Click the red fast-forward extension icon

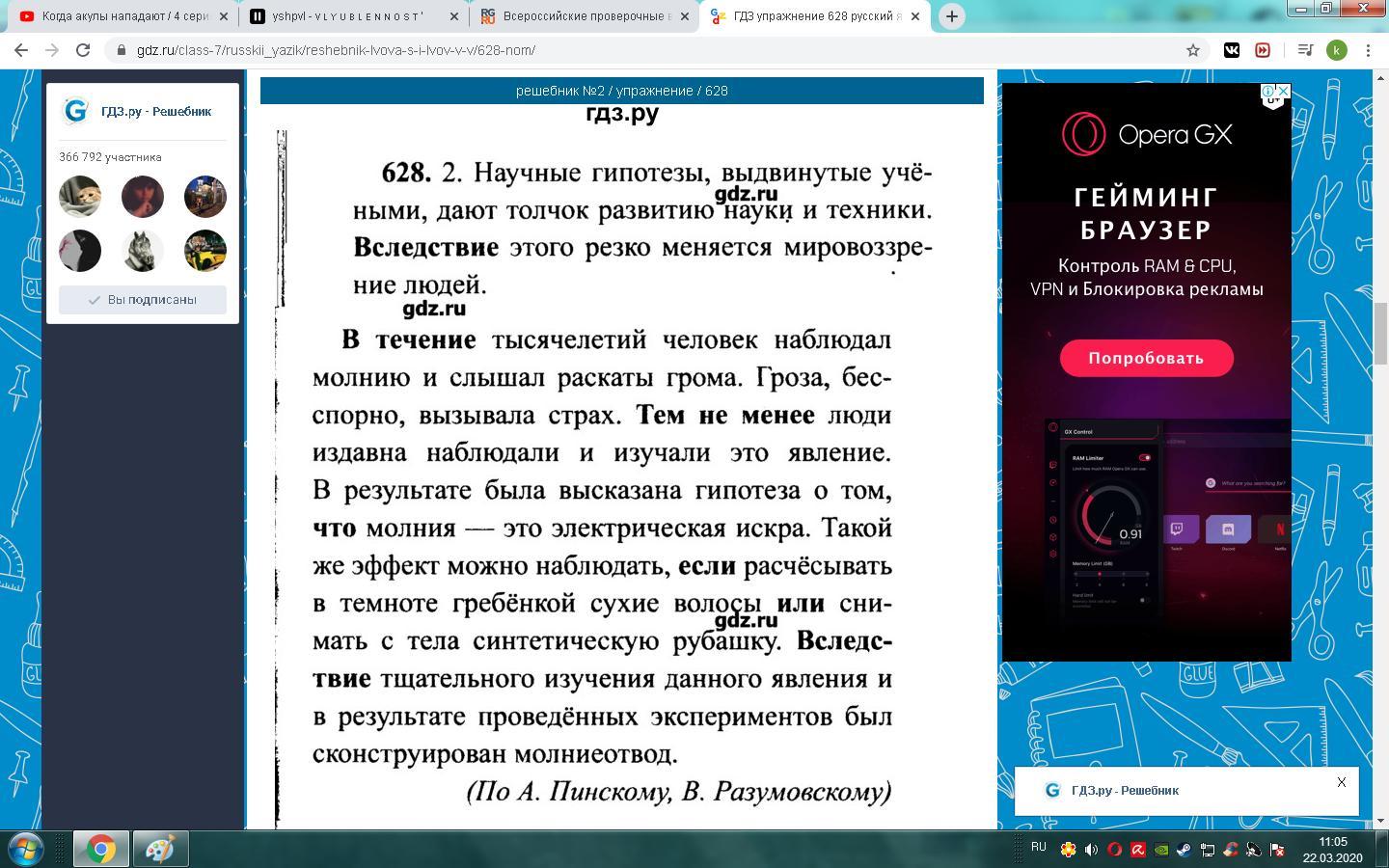[1263, 50]
